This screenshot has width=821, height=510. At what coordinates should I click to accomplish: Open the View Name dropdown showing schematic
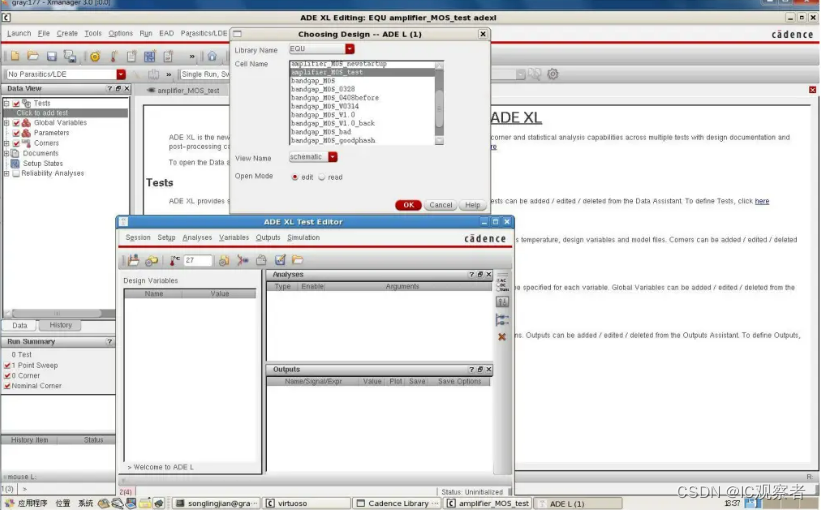(332, 157)
